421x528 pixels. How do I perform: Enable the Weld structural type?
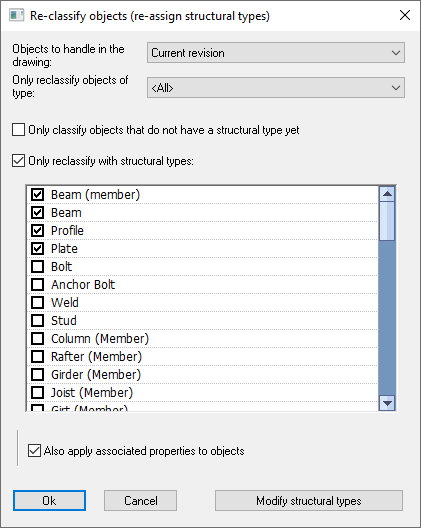click(x=37, y=303)
